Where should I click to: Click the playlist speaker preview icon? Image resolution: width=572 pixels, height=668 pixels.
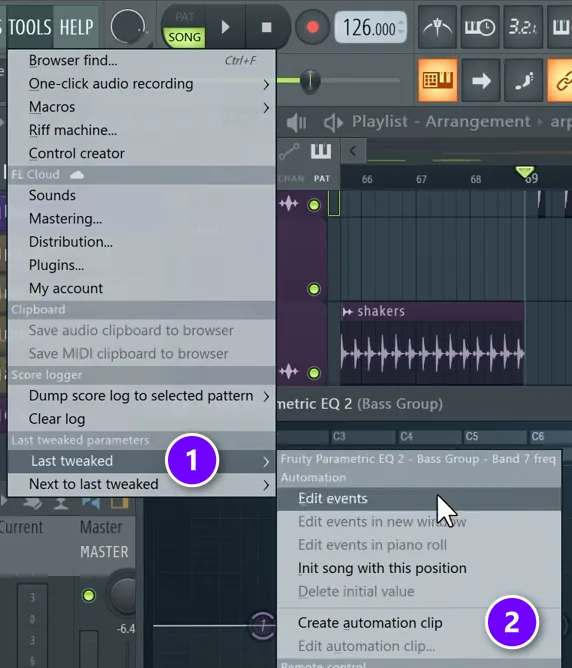pyautogui.click(x=333, y=123)
